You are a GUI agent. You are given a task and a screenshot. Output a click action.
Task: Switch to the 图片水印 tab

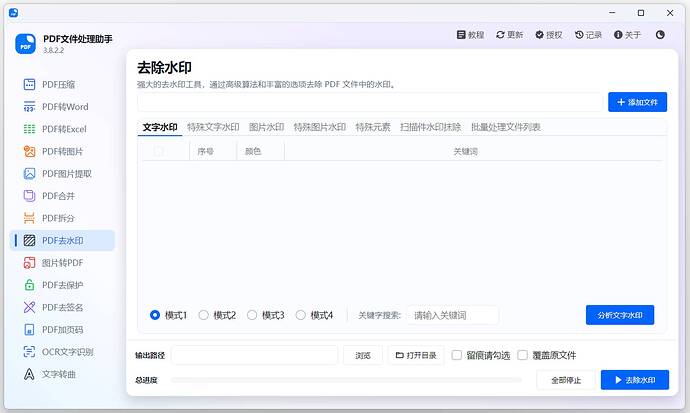(x=267, y=127)
